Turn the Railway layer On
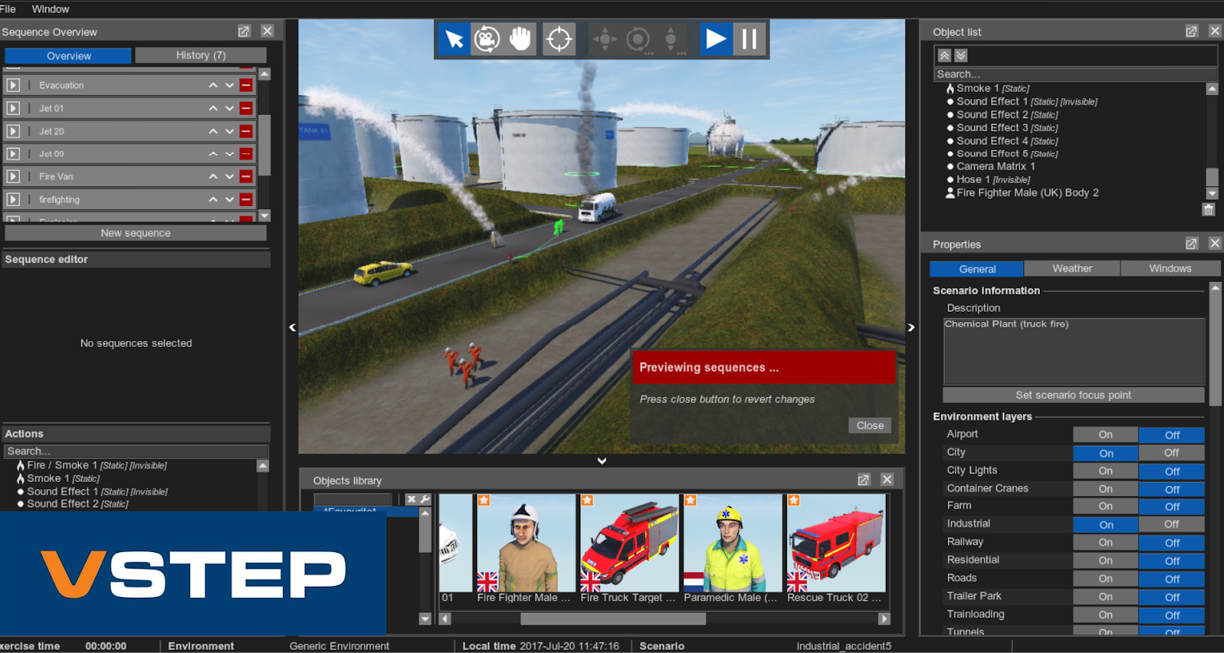This screenshot has height=653, width=1224. click(x=1105, y=543)
